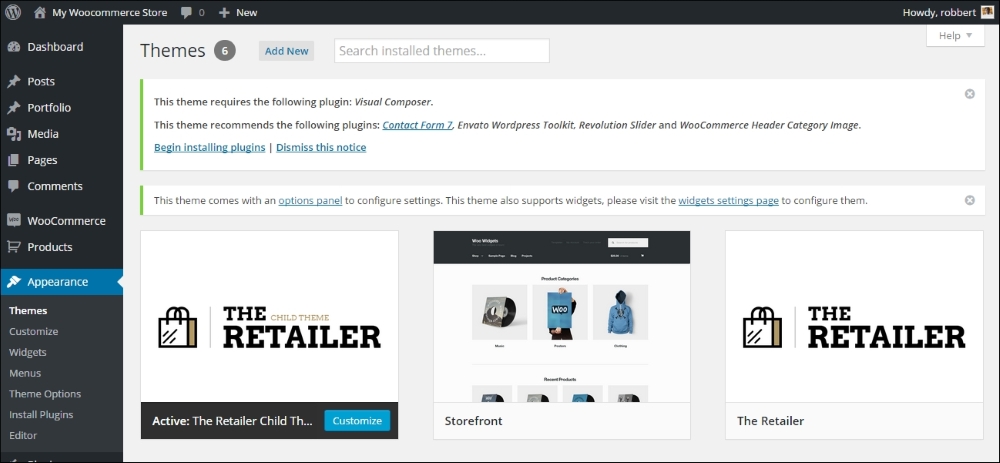
Task: Open the widgets settings page link
Action: coord(728,200)
